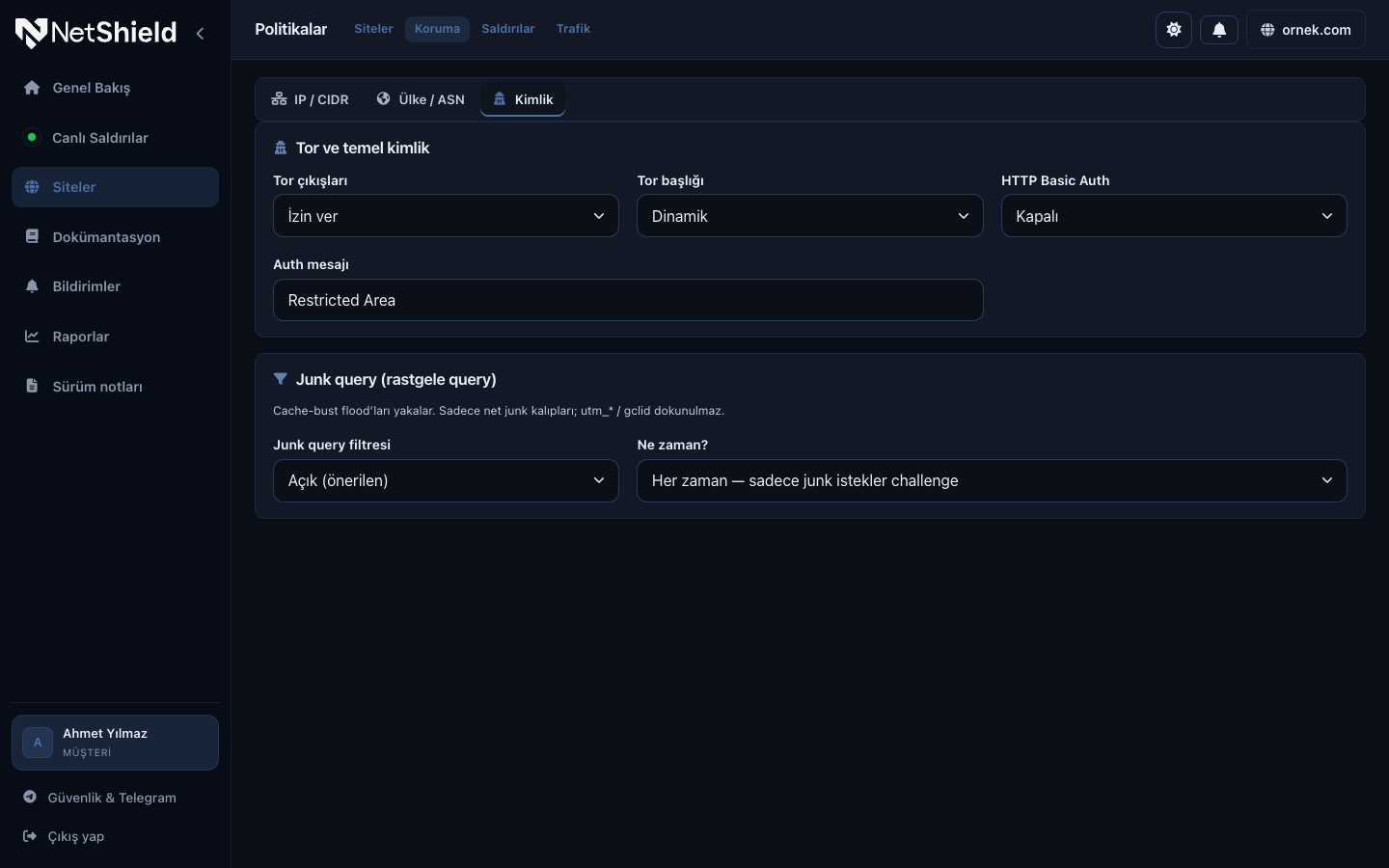Click the globe icon beside Siteler in the sidebar
The width and height of the screenshot is (1389, 868).
tap(32, 187)
